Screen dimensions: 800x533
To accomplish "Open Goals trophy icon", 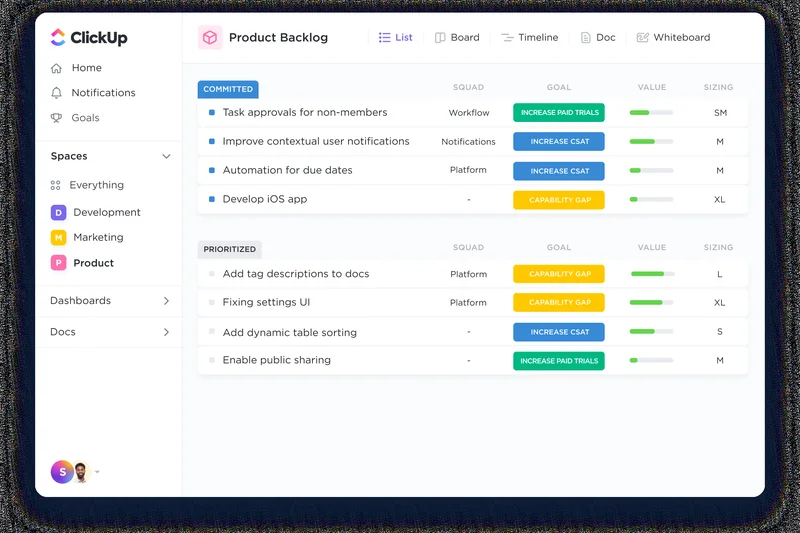I will click(x=57, y=118).
